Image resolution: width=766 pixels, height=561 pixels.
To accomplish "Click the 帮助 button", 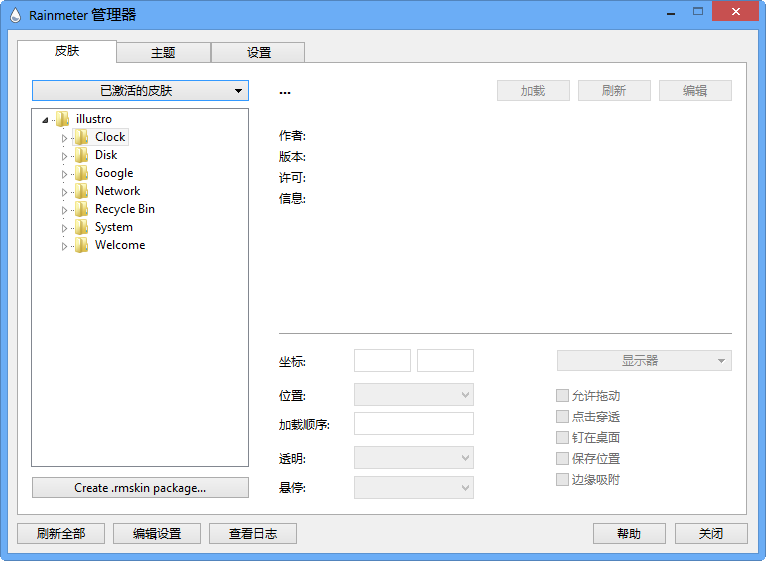I will click(x=629, y=534).
